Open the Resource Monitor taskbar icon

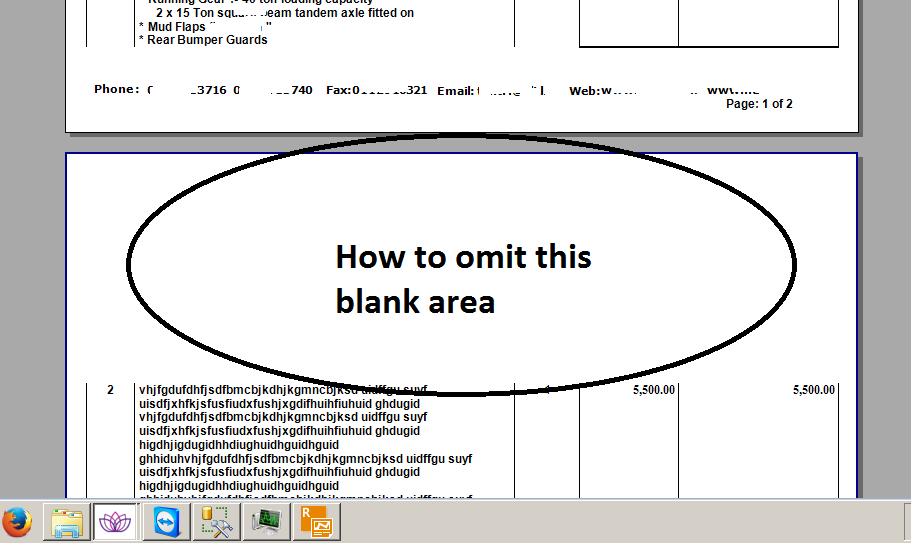click(266, 522)
